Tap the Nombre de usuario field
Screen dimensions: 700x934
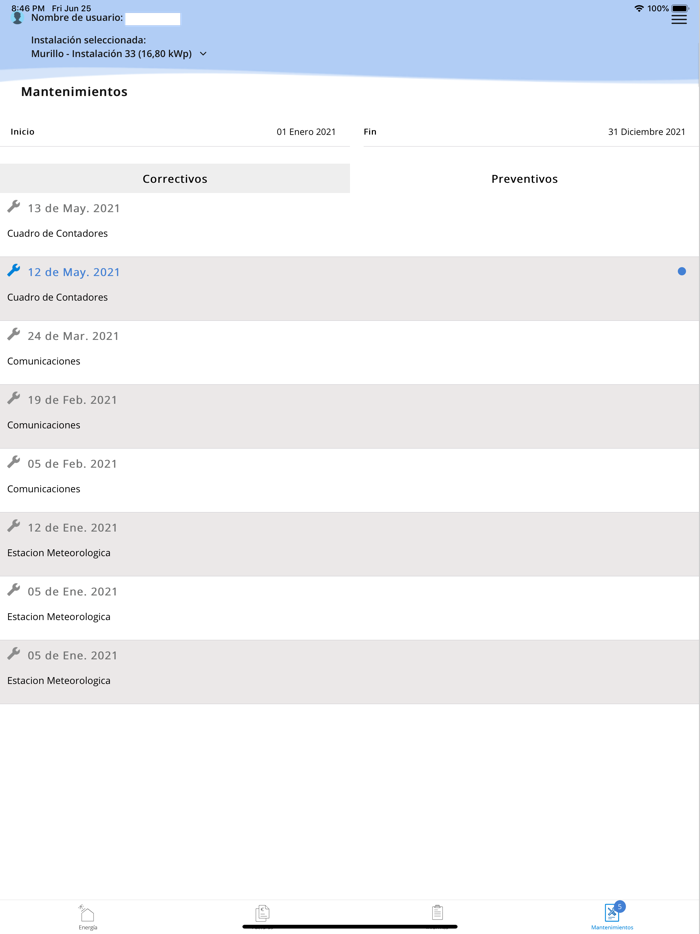pyautogui.click(x=153, y=19)
